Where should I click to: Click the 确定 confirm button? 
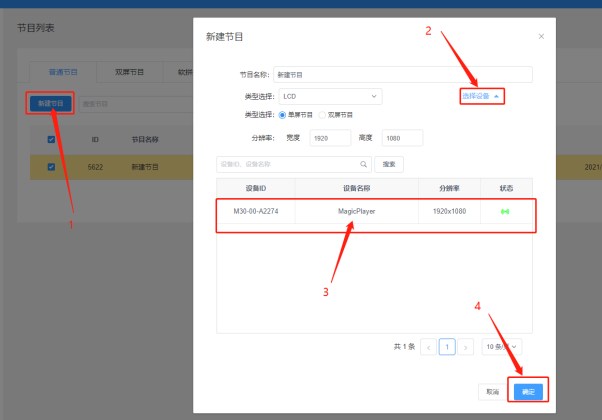click(528, 391)
